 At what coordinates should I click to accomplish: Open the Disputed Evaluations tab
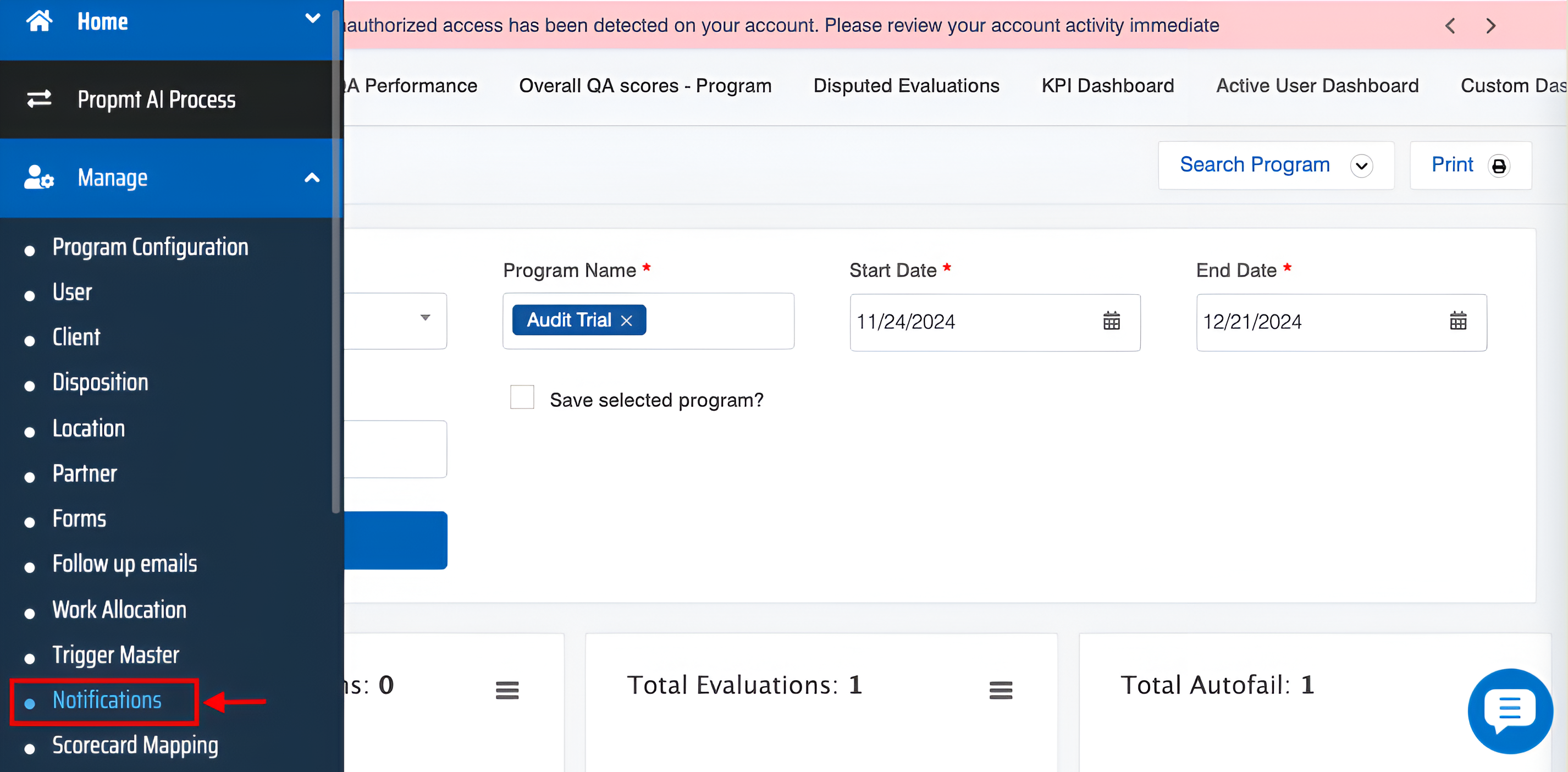(906, 86)
